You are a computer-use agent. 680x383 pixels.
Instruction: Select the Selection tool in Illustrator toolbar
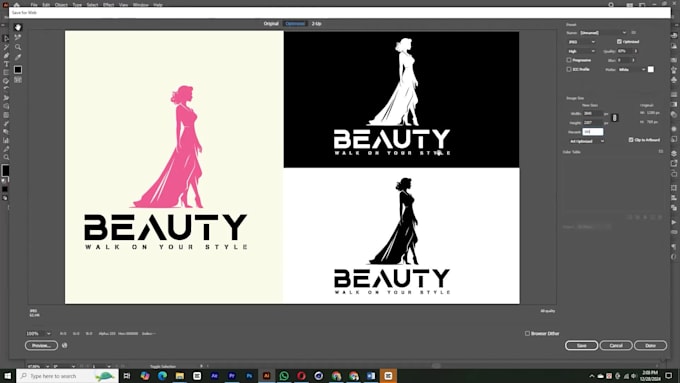click(6, 39)
